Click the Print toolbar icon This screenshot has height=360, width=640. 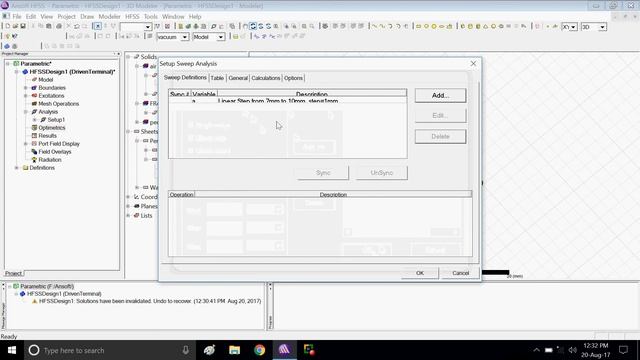[59, 26]
